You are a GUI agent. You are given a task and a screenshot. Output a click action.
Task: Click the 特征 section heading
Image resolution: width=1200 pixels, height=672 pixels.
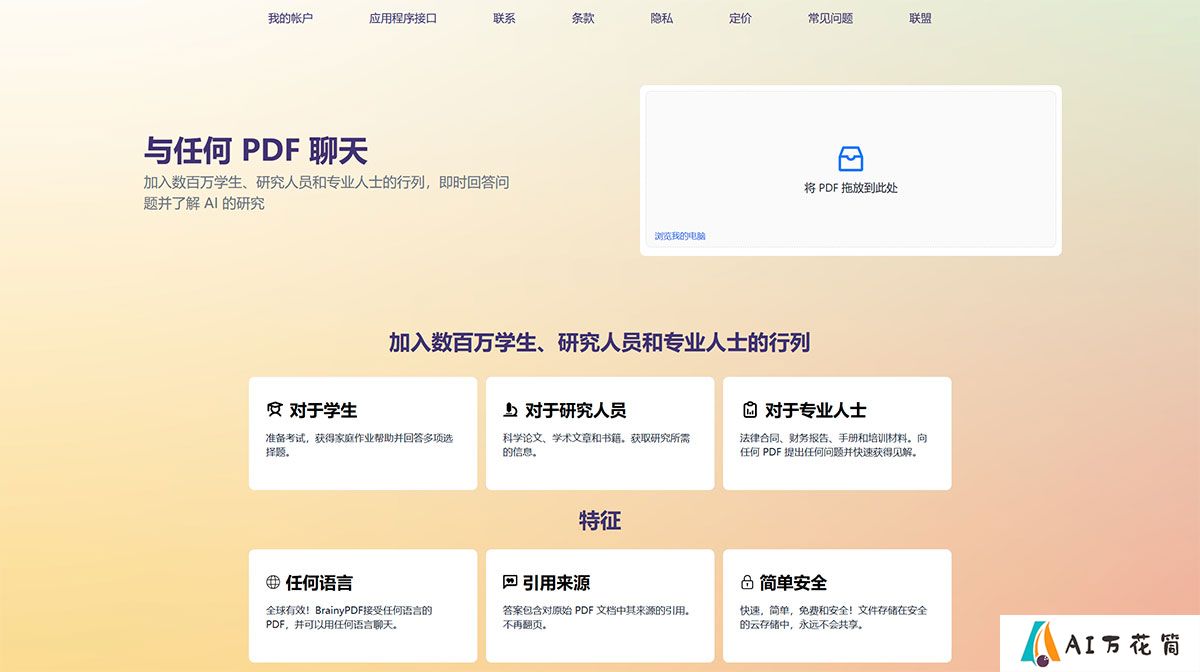600,521
